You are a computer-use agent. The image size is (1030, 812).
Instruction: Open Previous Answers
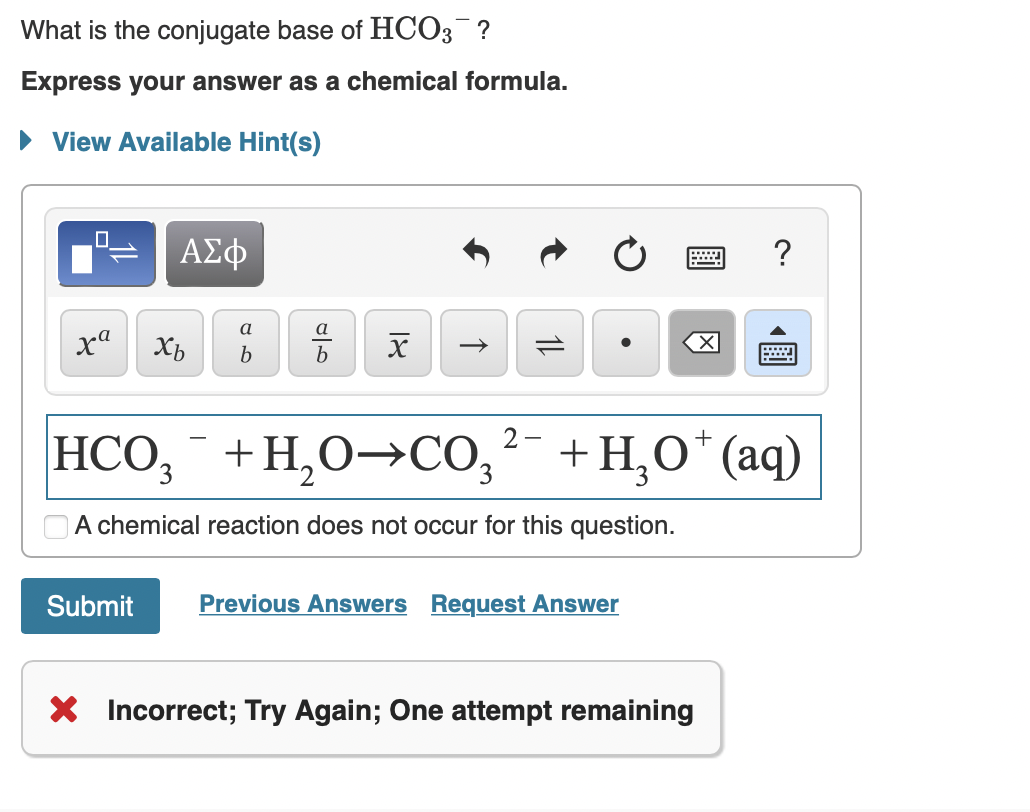point(303,603)
